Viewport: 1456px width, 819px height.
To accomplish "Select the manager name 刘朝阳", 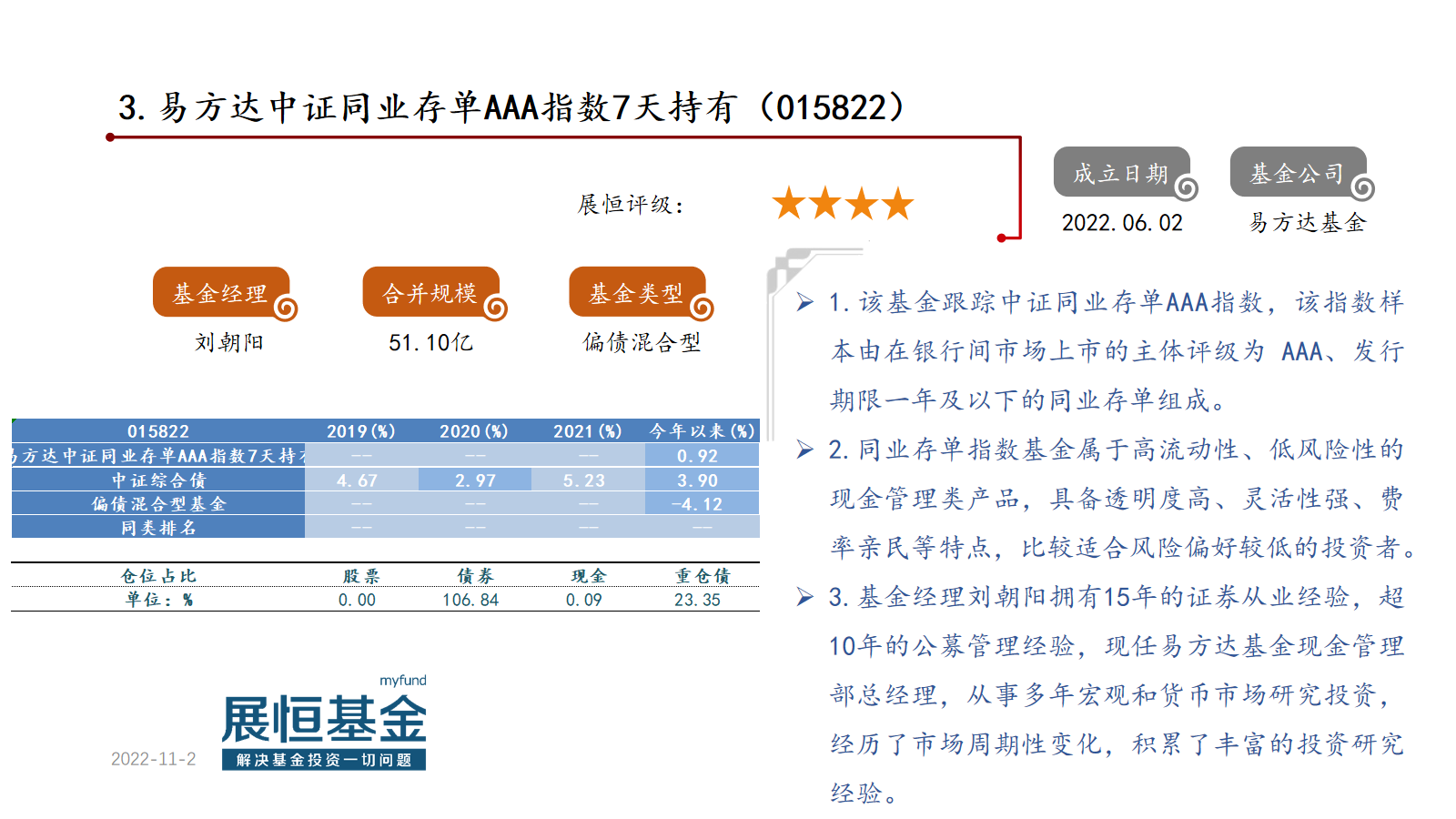I will pyautogui.click(x=229, y=342).
